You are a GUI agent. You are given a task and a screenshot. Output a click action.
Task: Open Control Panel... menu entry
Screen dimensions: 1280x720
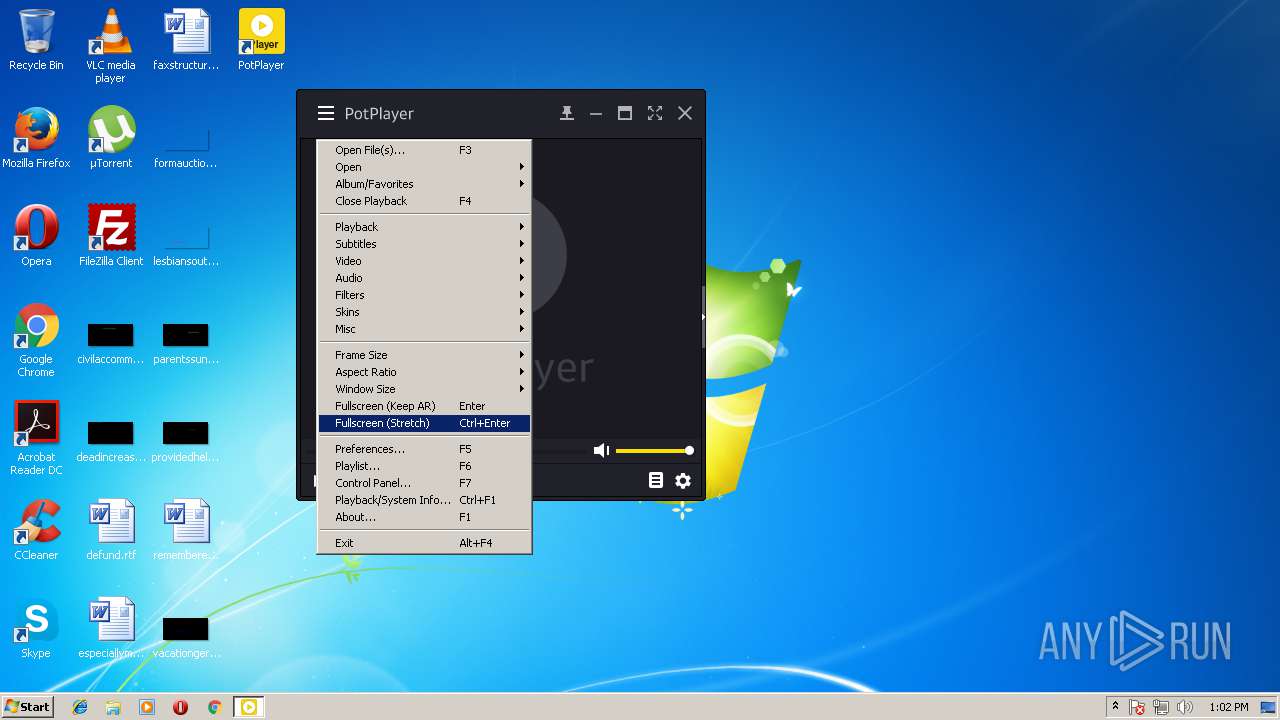pyautogui.click(x=424, y=483)
